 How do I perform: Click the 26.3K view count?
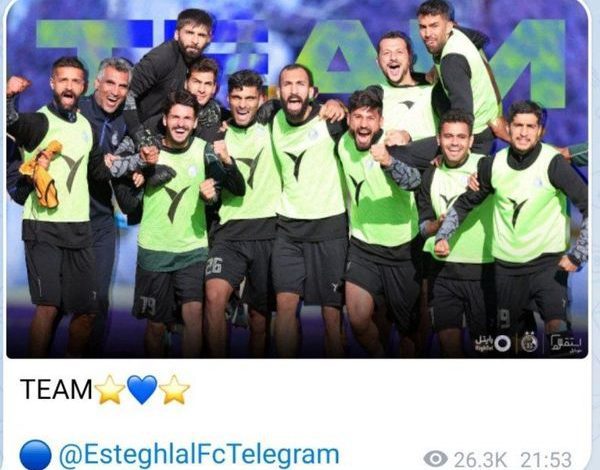[x=481, y=459]
